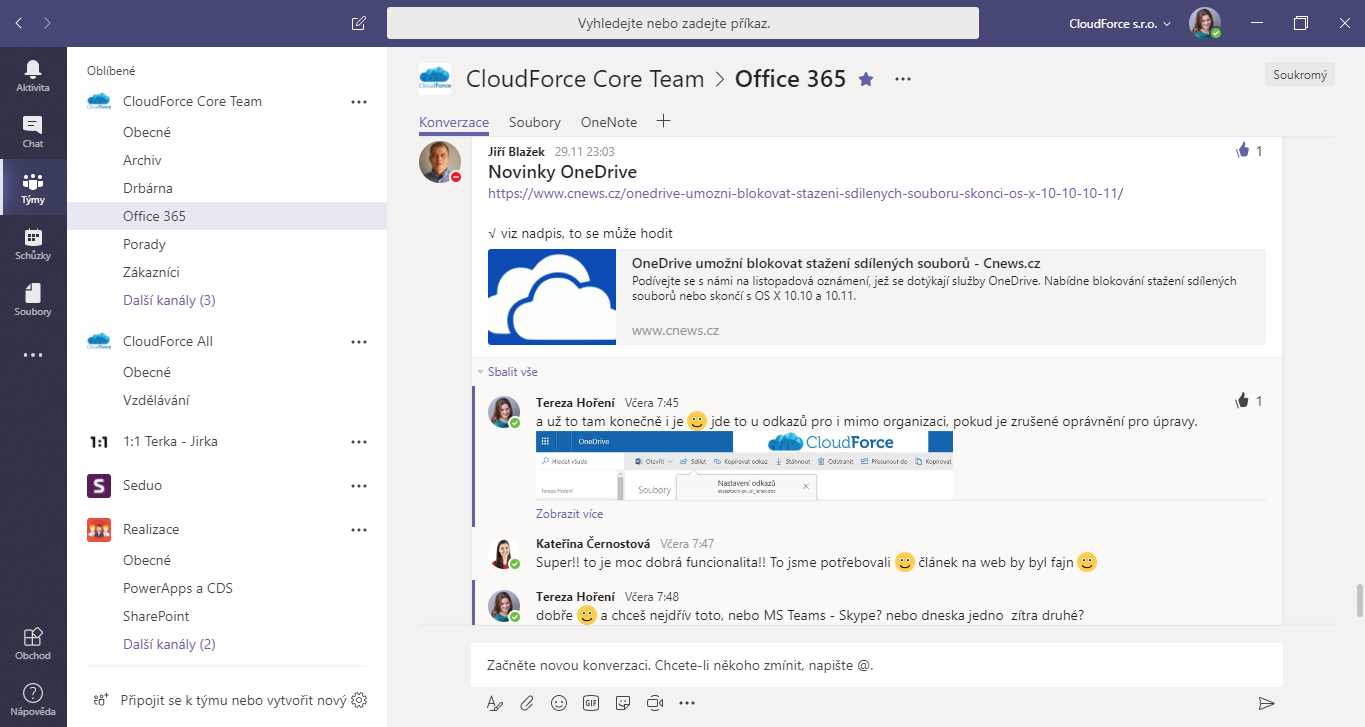Open the sticker picker icon

click(x=623, y=703)
